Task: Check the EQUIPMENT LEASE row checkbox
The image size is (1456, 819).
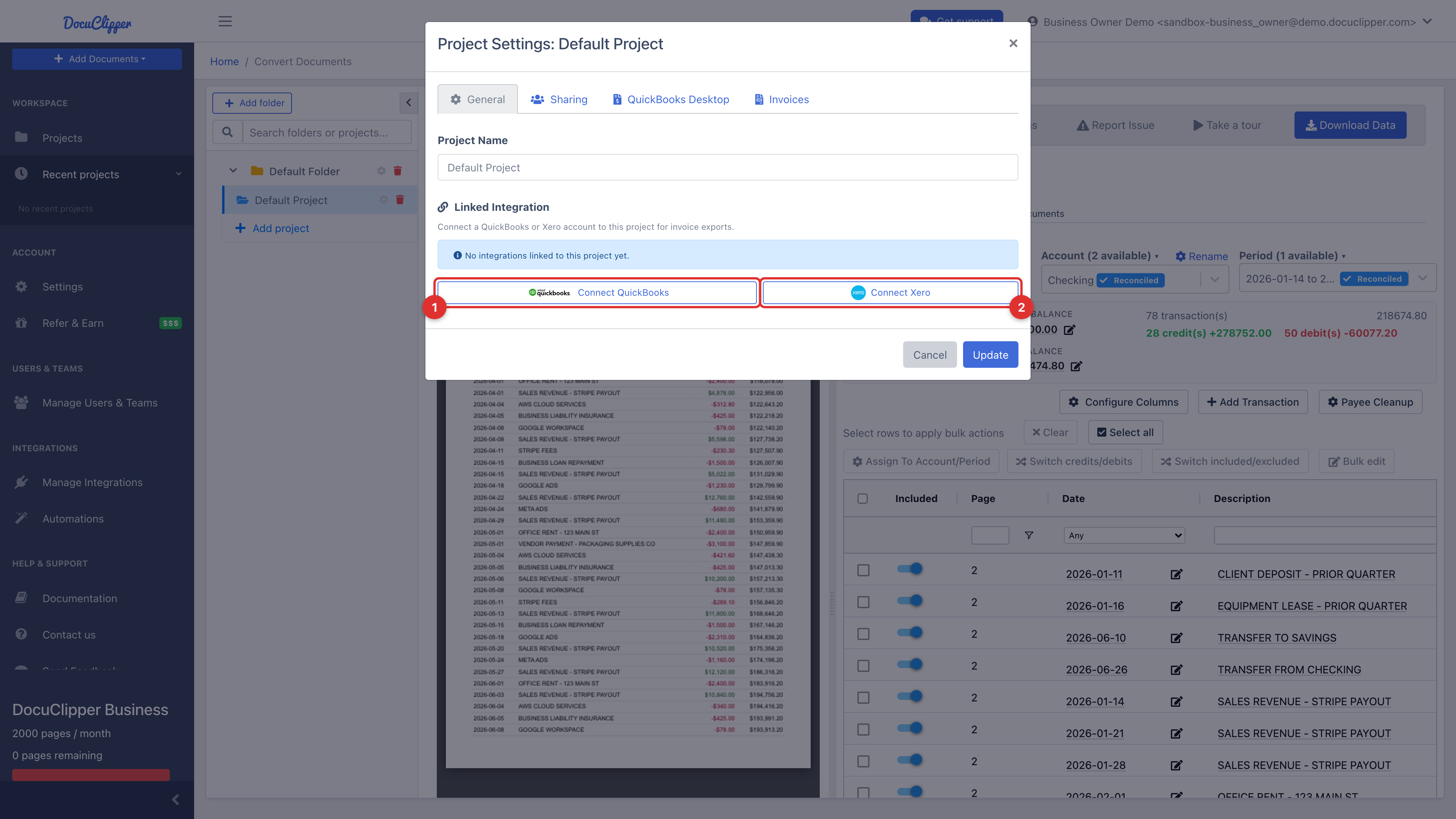Action: coord(863,602)
